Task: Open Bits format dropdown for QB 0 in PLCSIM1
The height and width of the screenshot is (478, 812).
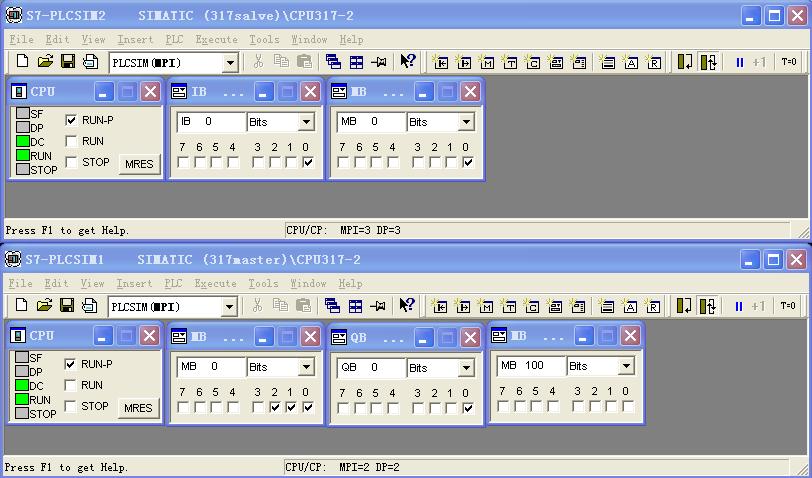Action: coord(466,368)
